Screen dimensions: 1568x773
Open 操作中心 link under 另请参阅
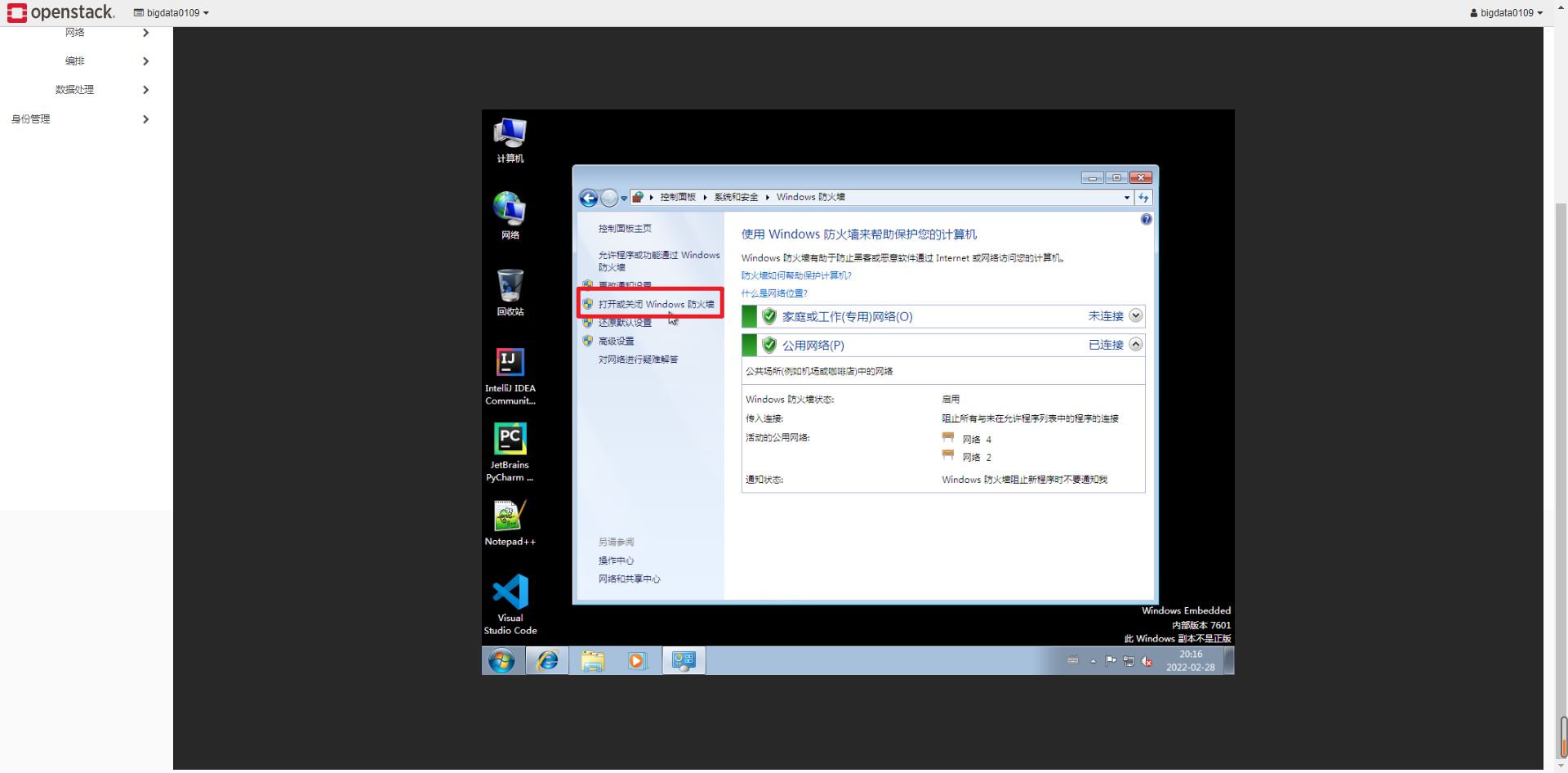pyautogui.click(x=616, y=561)
